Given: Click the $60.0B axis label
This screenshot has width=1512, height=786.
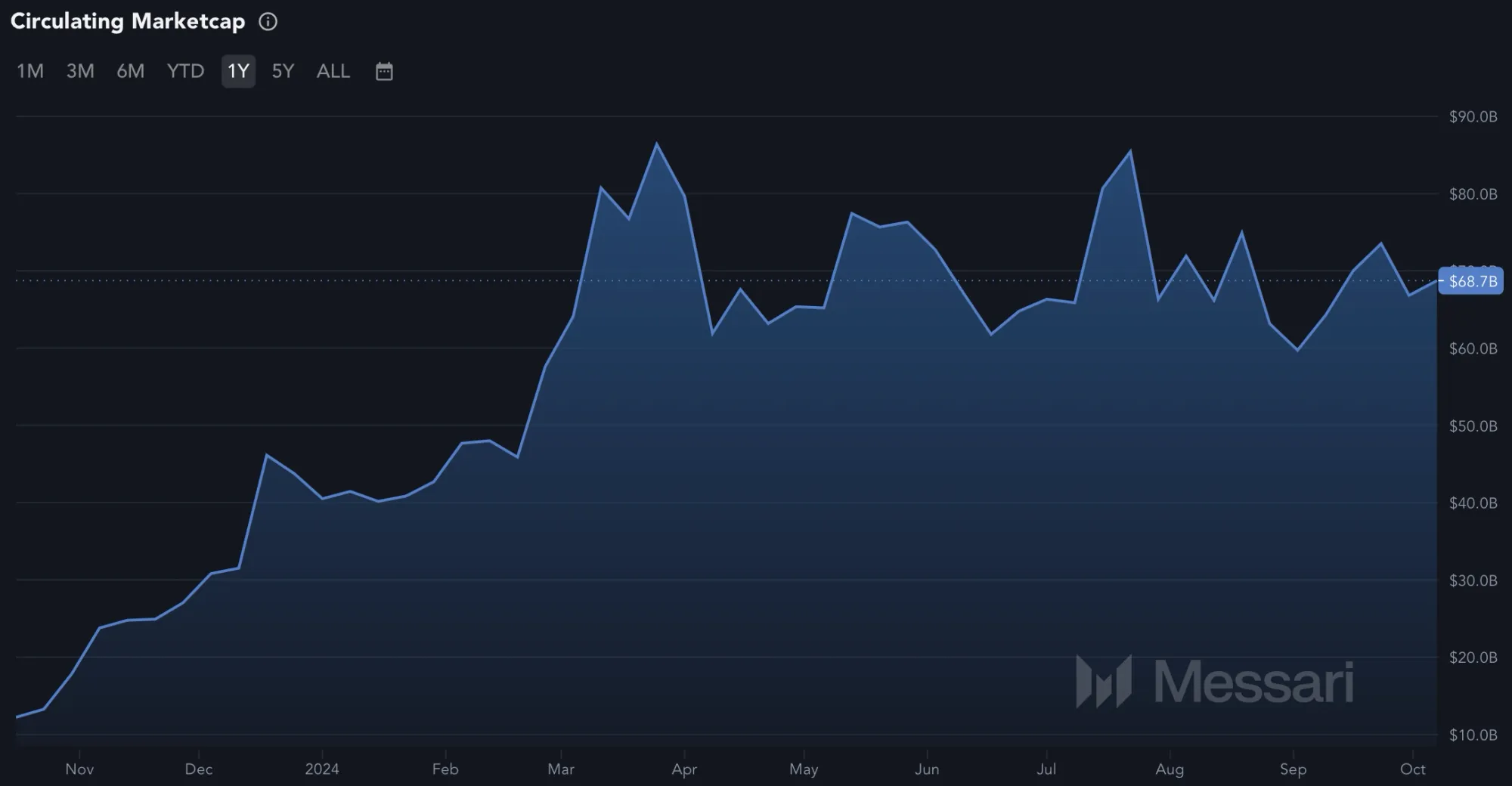Looking at the screenshot, I should point(1473,348).
